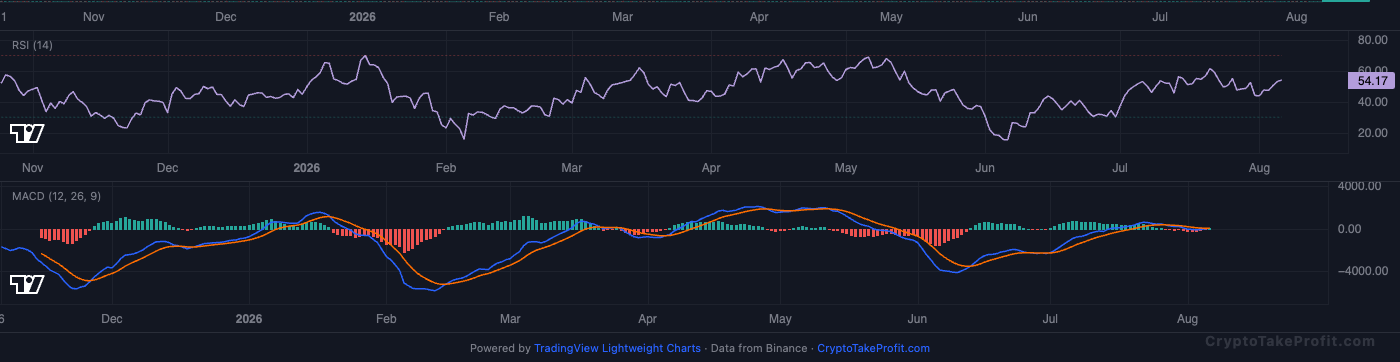
Task: Click the Aug label on RSI time axis
Action: [x=1260, y=168]
